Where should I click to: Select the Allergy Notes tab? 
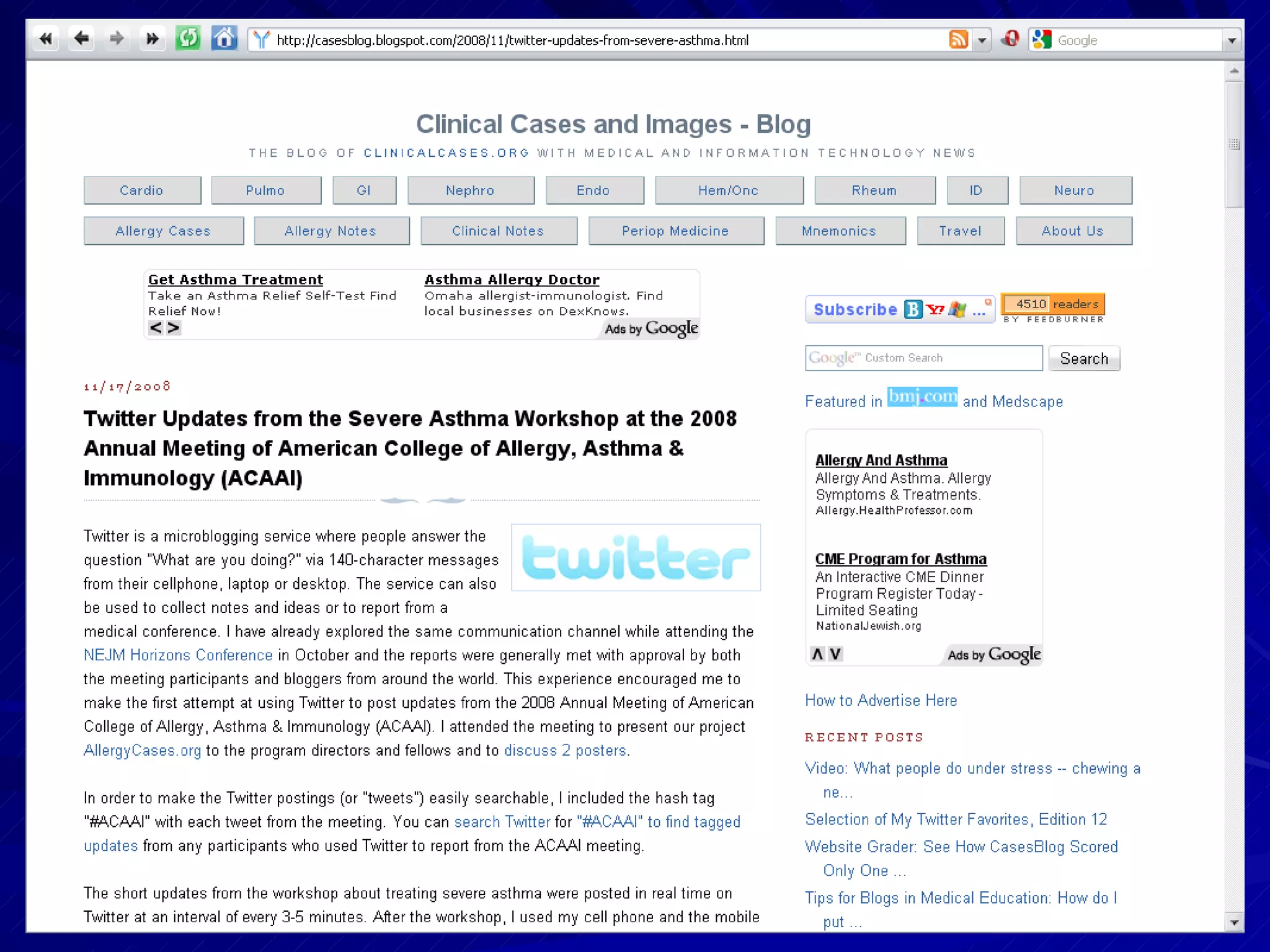[331, 231]
